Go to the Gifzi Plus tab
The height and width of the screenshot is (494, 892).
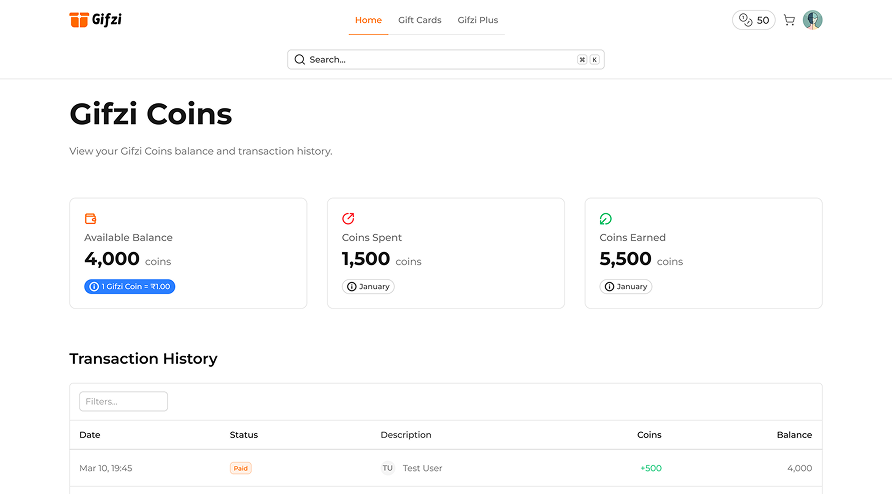coord(477,20)
